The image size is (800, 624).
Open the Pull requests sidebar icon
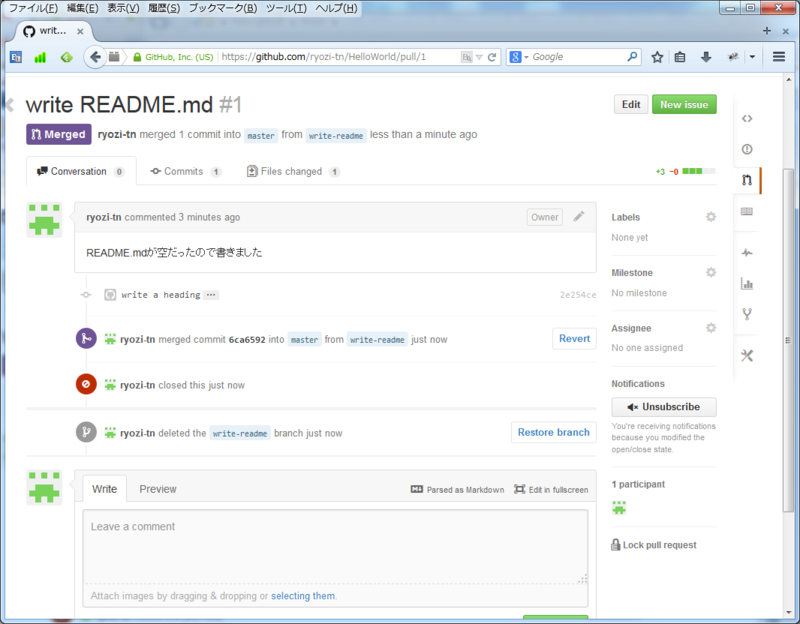[x=747, y=180]
